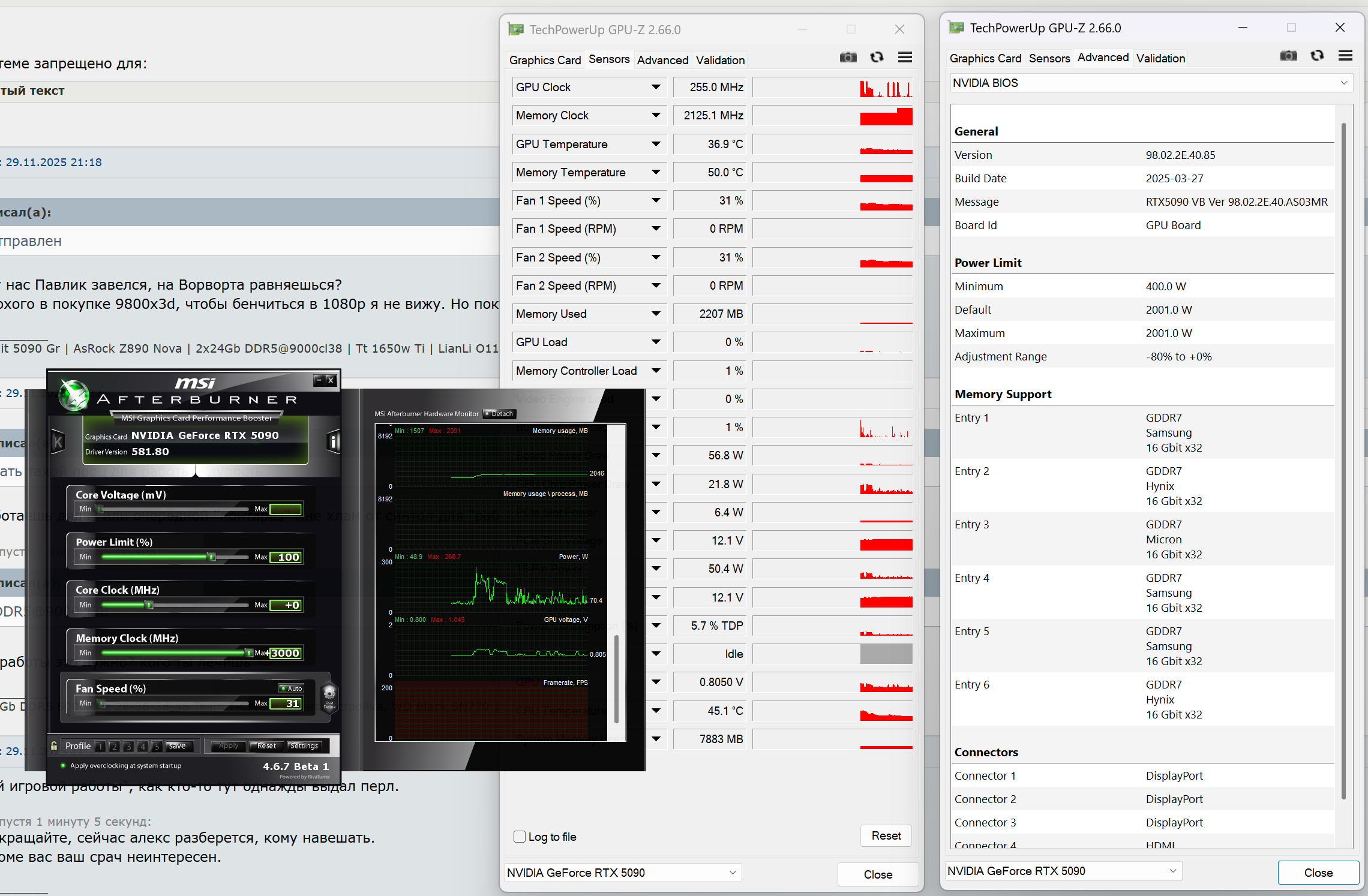This screenshot has width=1368, height=896.
Task: Enable the Log to file checkbox
Action: click(520, 837)
